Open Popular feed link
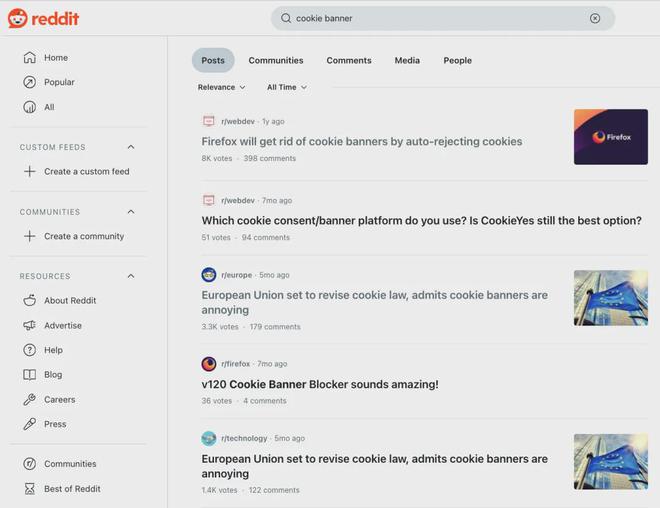The height and width of the screenshot is (508, 660). (59, 82)
